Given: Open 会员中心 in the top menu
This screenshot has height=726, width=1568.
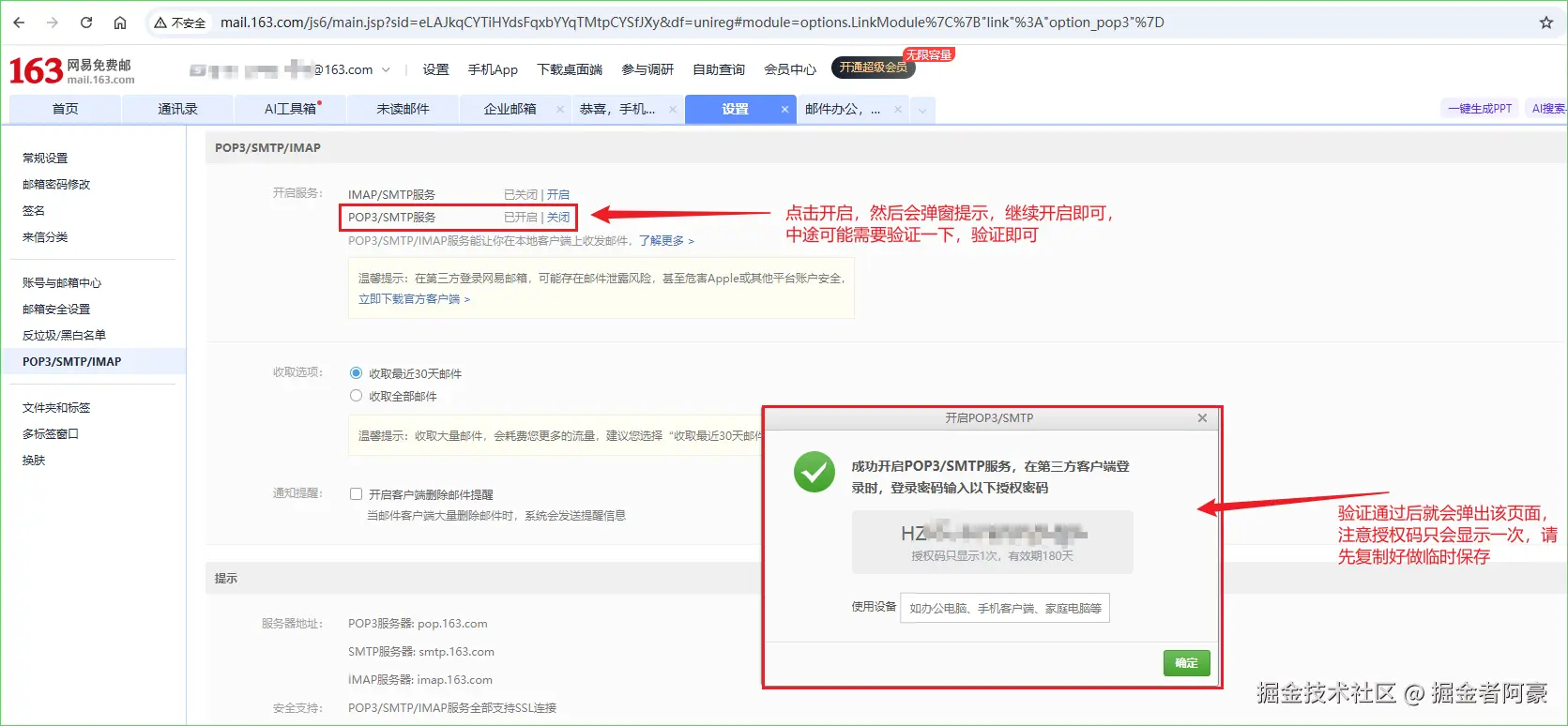Looking at the screenshot, I should (790, 69).
